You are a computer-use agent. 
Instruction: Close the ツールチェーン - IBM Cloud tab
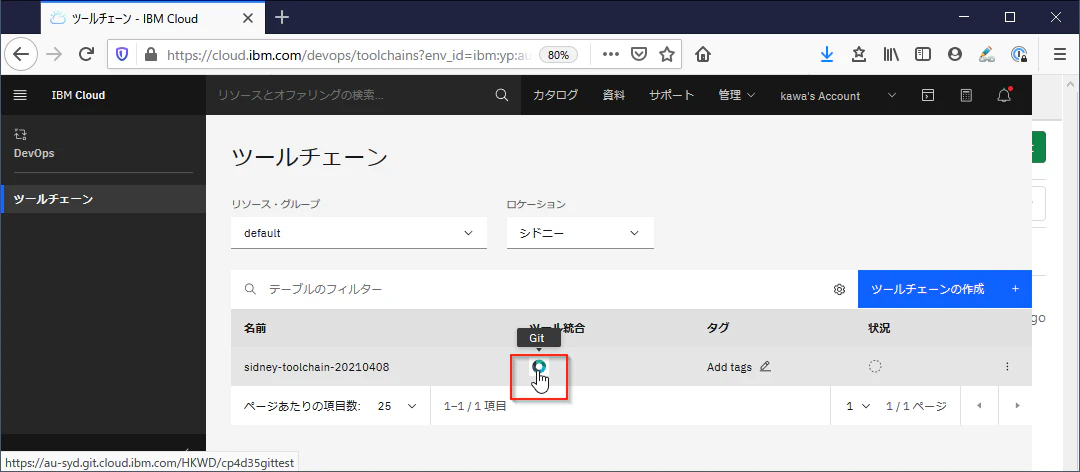pos(247,19)
